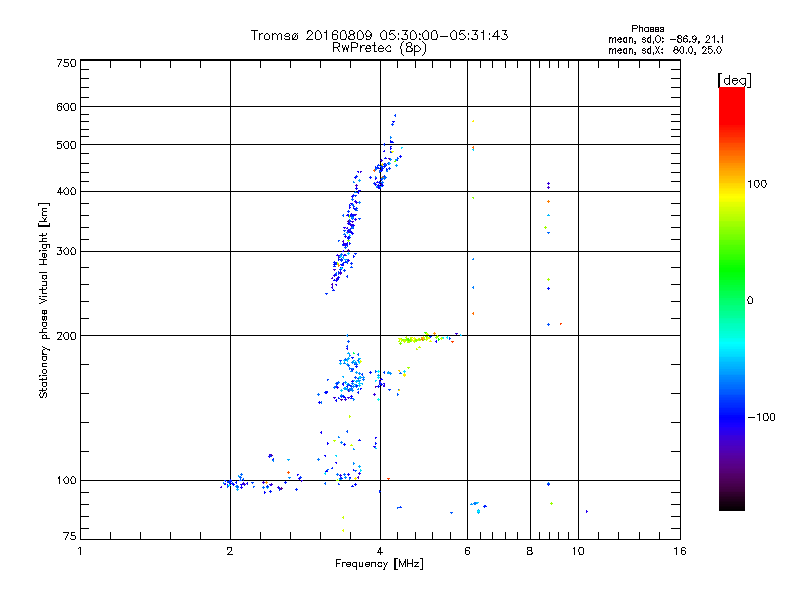
Task: Click the x-axis tick label 6
Action: coord(467,551)
